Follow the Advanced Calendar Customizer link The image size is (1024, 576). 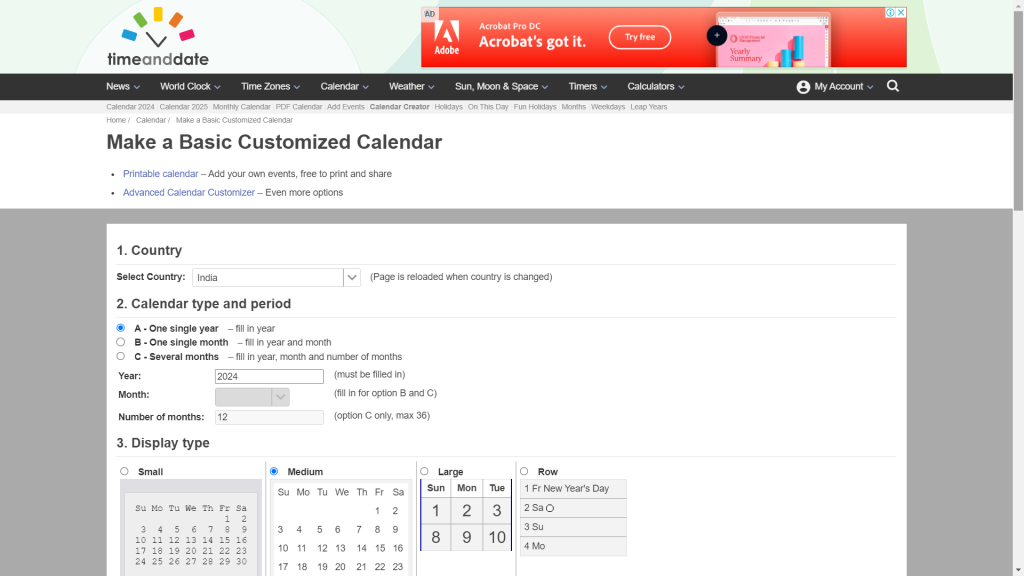point(188,193)
